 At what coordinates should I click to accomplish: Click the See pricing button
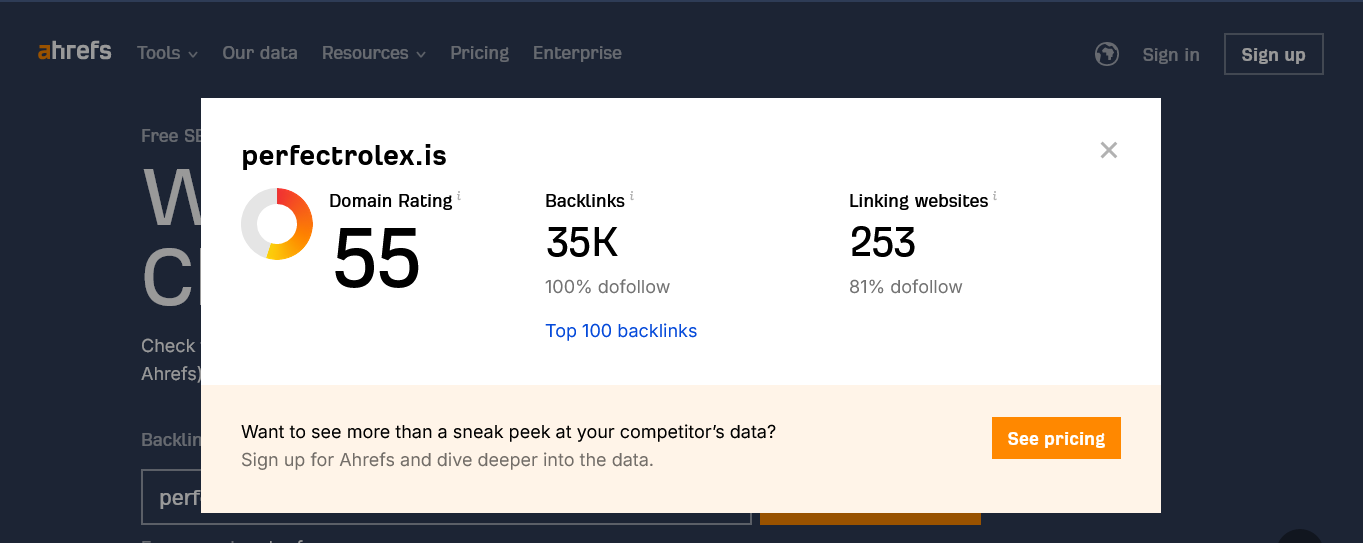point(1056,438)
